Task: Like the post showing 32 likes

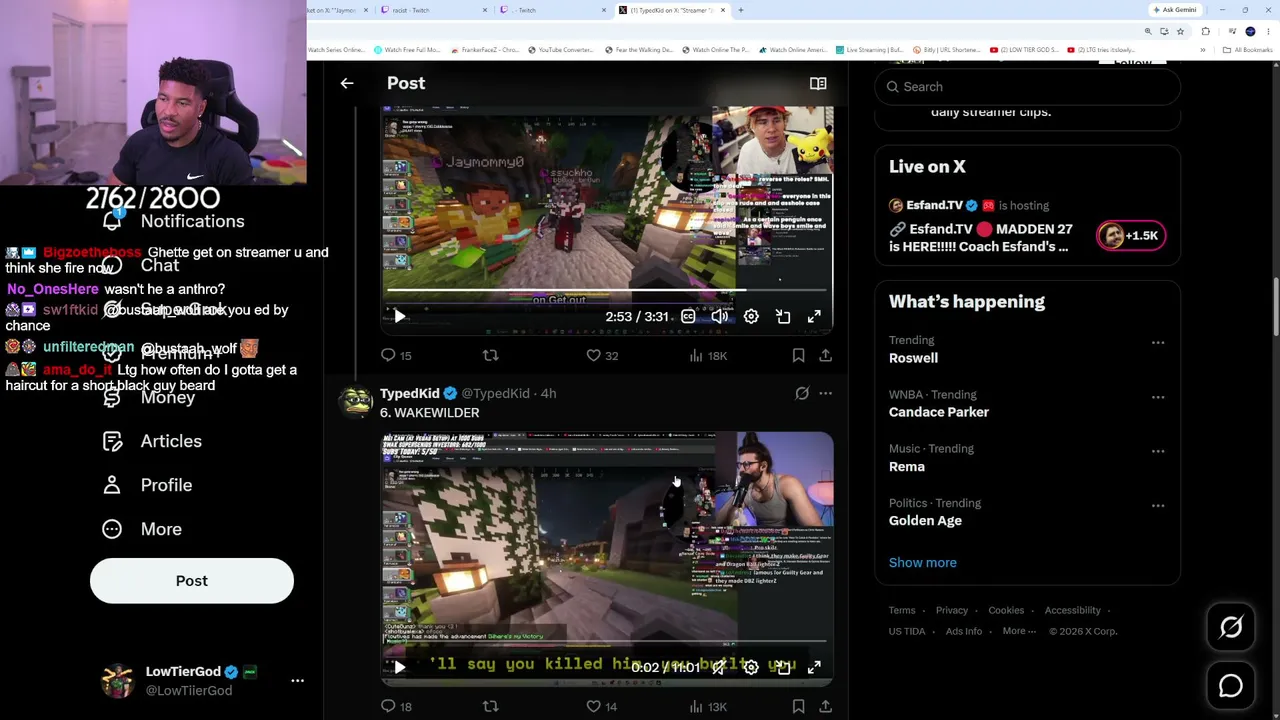Action: [602, 355]
